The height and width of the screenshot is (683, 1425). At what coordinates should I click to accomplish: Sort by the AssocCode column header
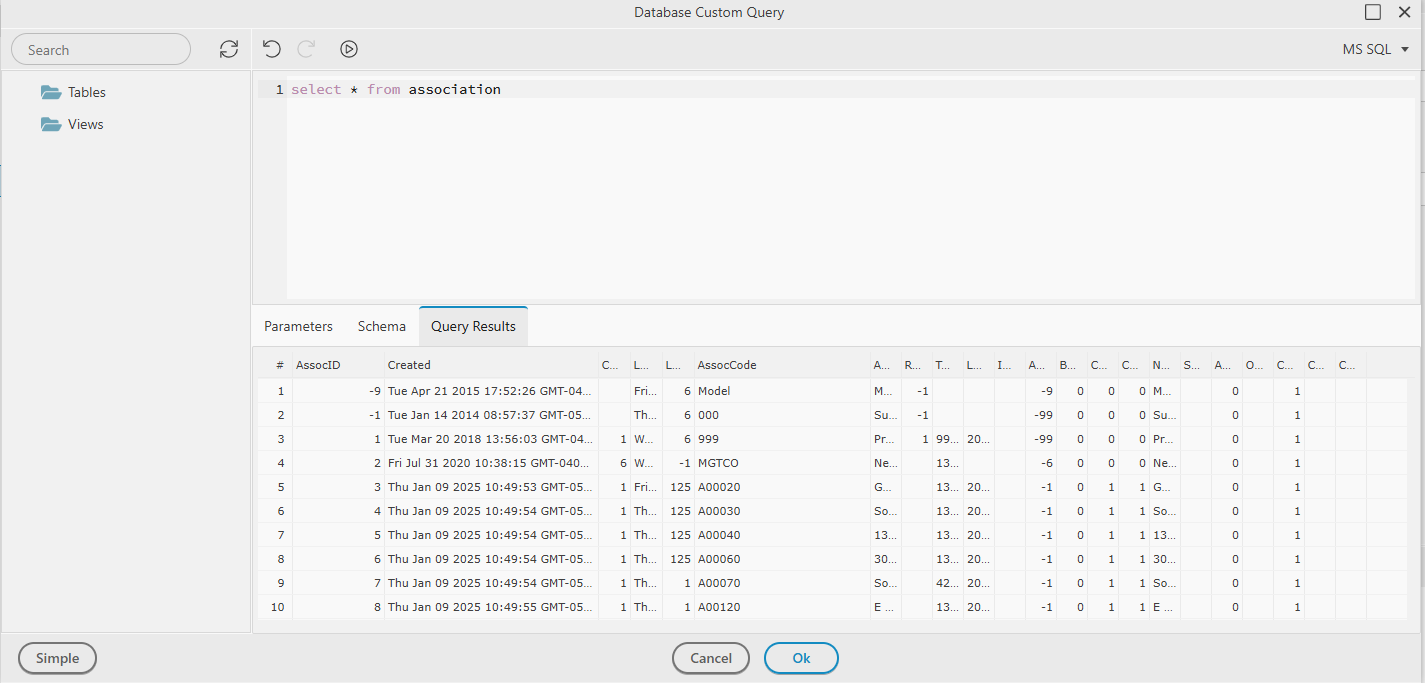point(782,365)
